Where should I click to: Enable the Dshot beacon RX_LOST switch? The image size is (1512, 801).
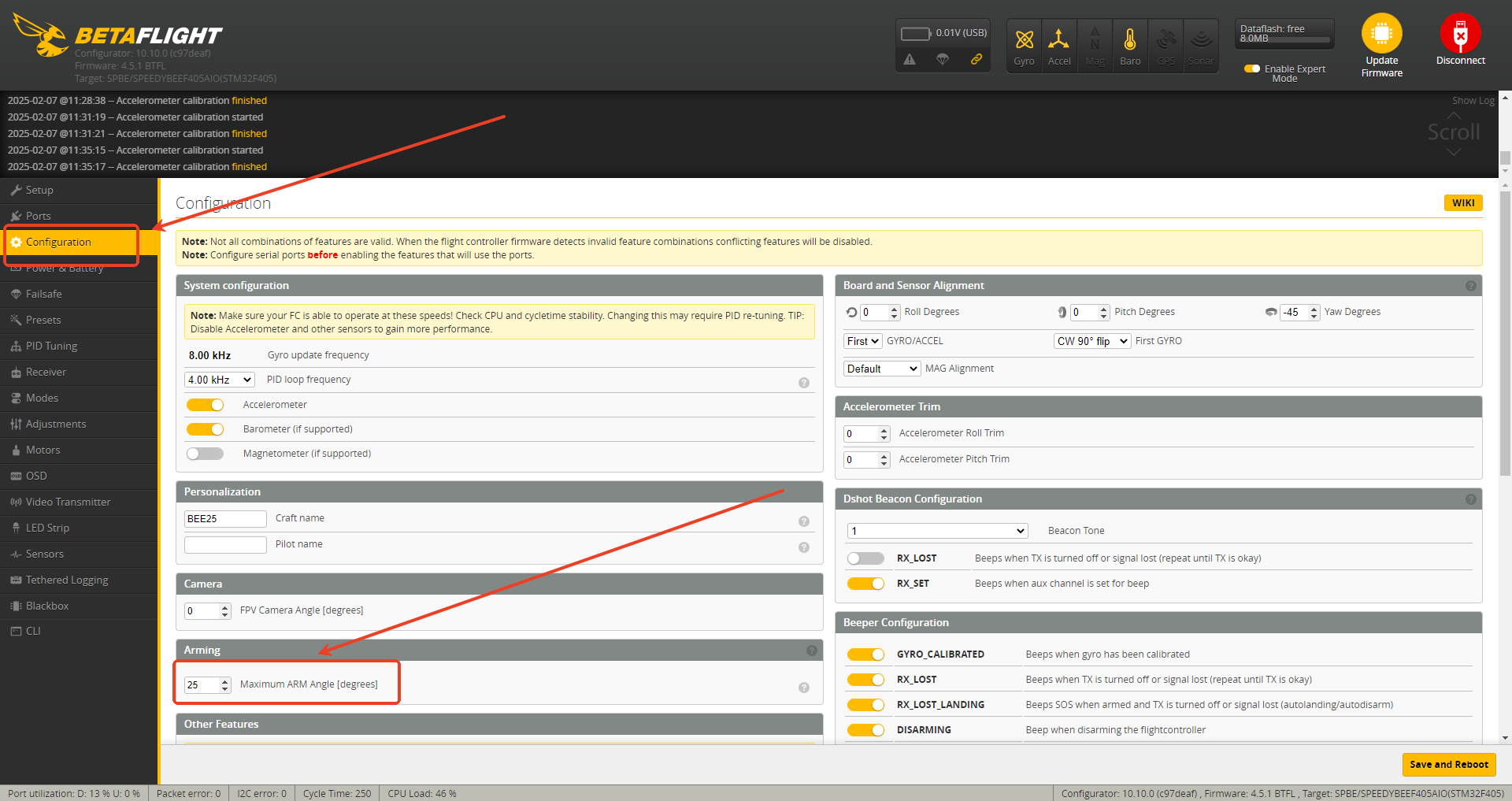pyautogui.click(x=865, y=558)
